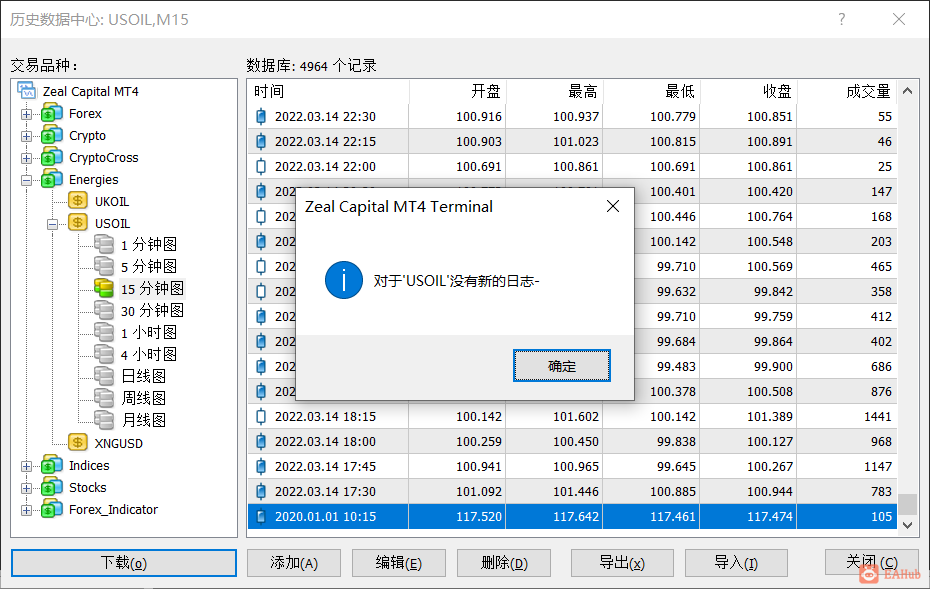The height and width of the screenshot is (589, 930).
Task: Click high value 100.450 in 18:00 row
Action: tap(575, 442)
